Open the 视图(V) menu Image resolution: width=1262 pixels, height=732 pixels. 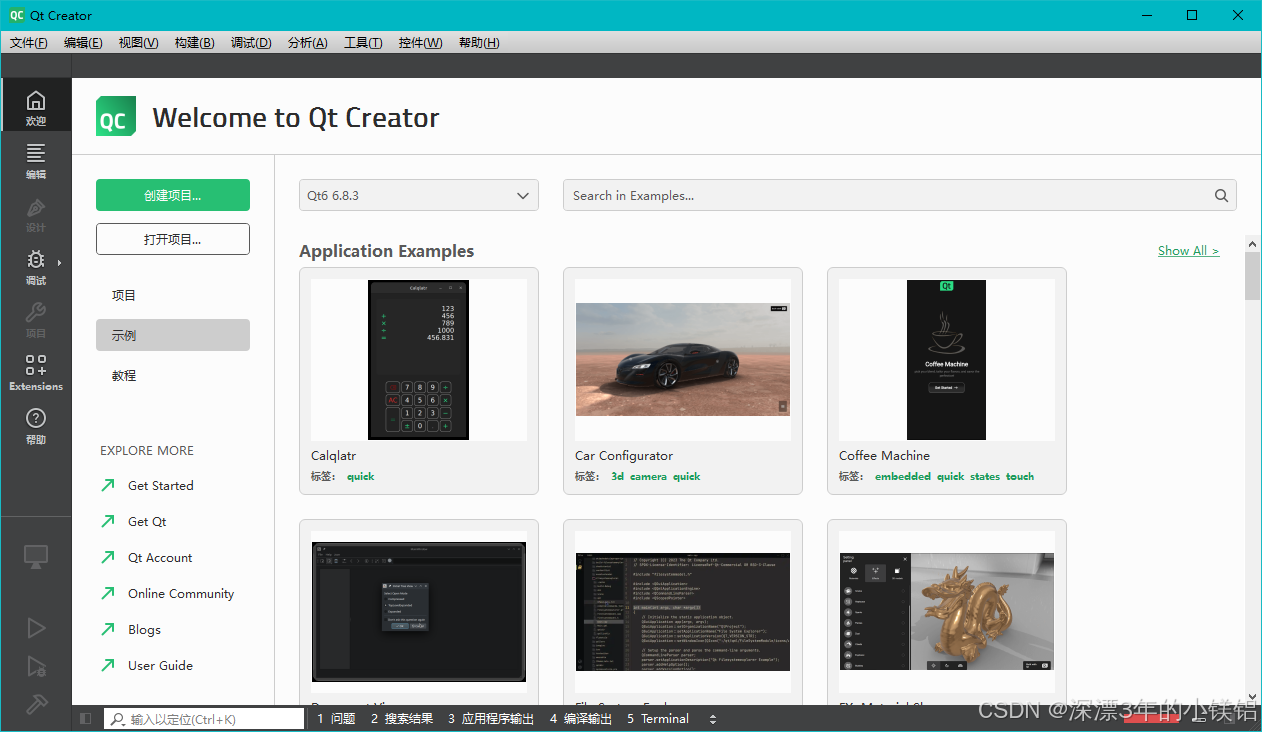point(138,42)
